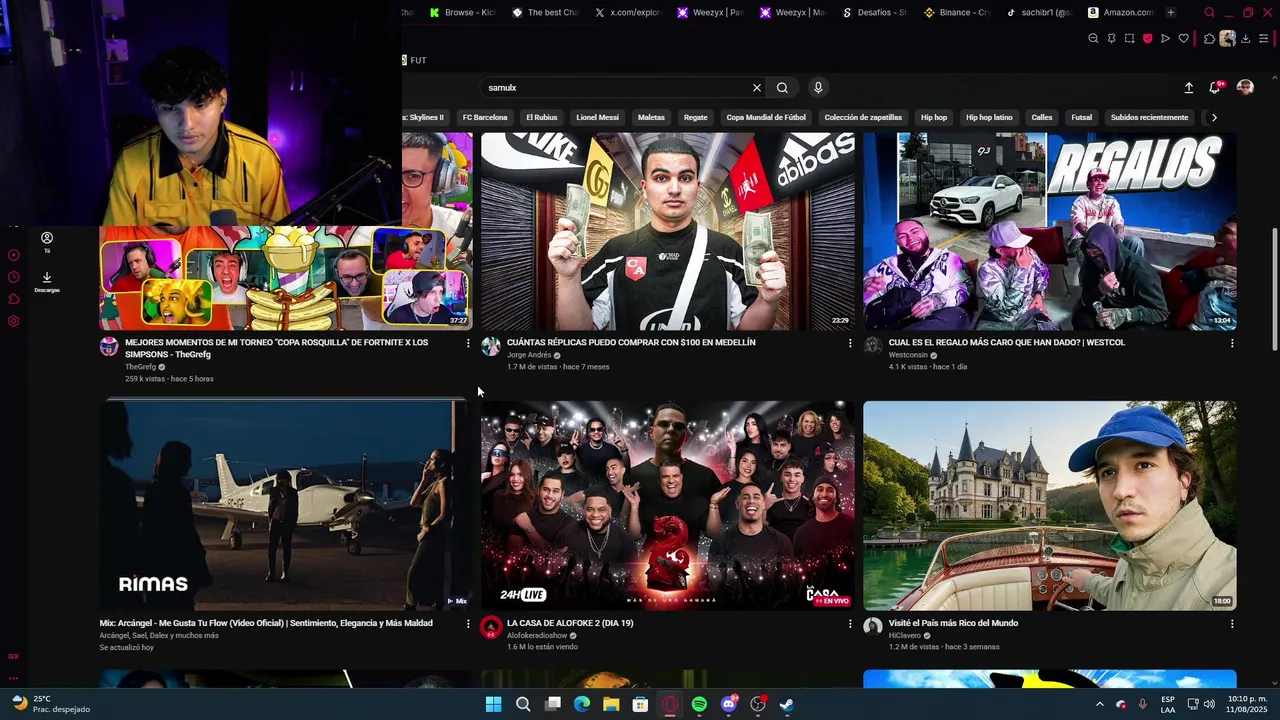Open the options menu for the Arcángel mix
The width and height of the screenshot is (1280, 720).
(468, 624)
